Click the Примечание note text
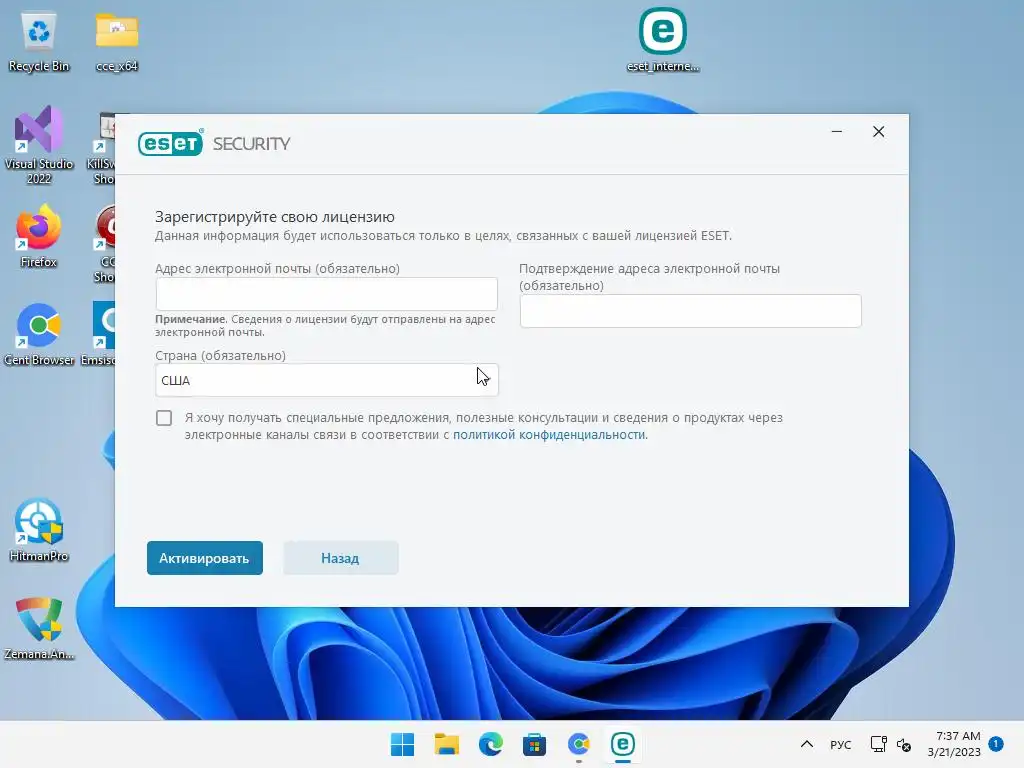 click(325, 326)
